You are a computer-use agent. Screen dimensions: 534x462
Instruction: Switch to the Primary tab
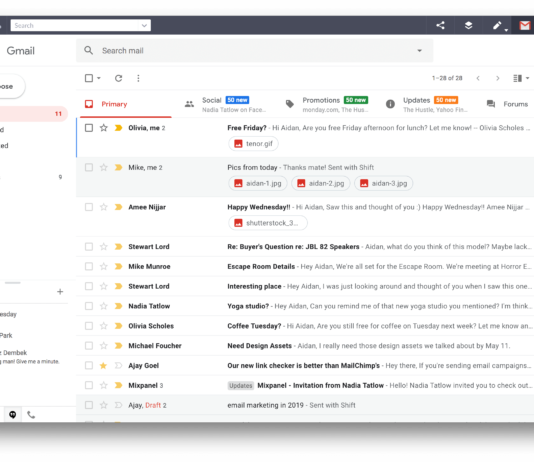coord(125,104)
